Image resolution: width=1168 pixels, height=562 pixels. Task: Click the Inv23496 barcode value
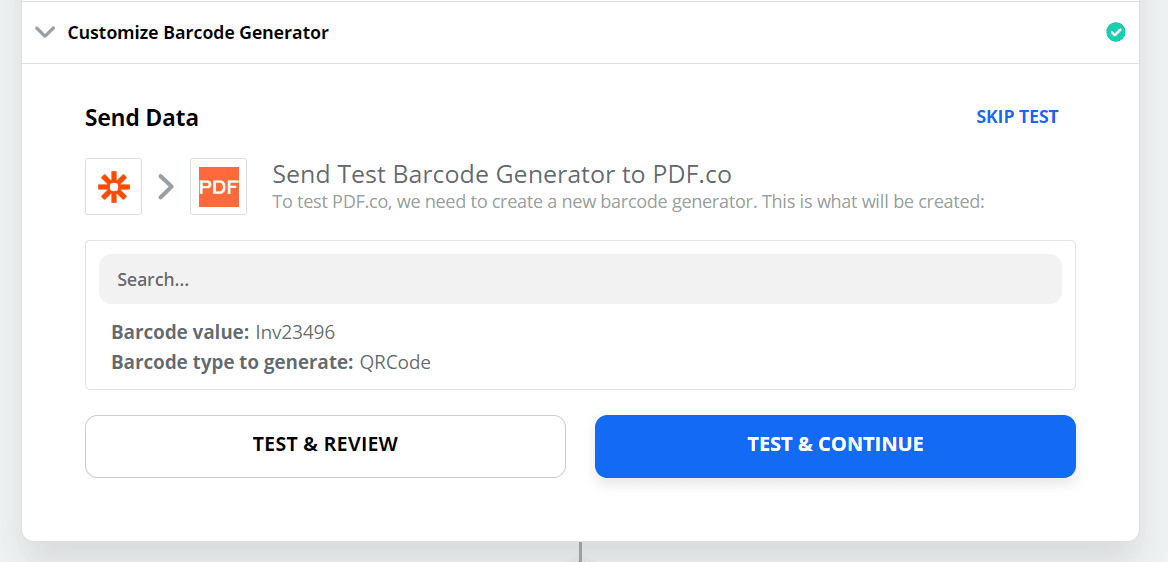[295, 332]
